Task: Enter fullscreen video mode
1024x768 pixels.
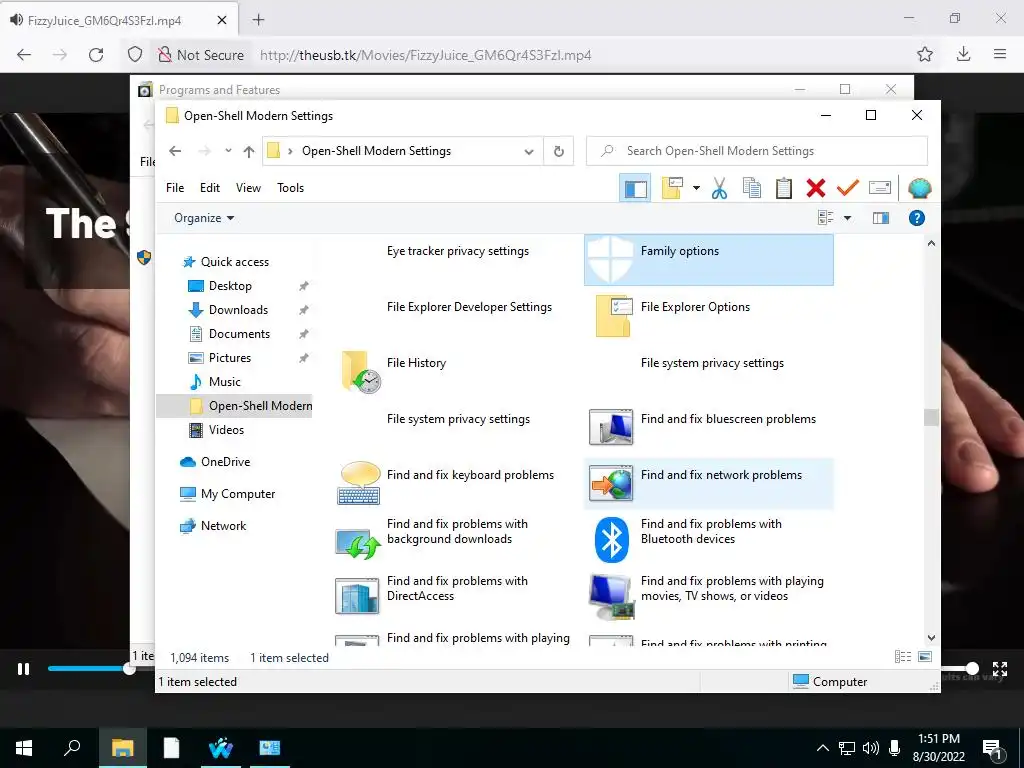Action: [1000, 669]
